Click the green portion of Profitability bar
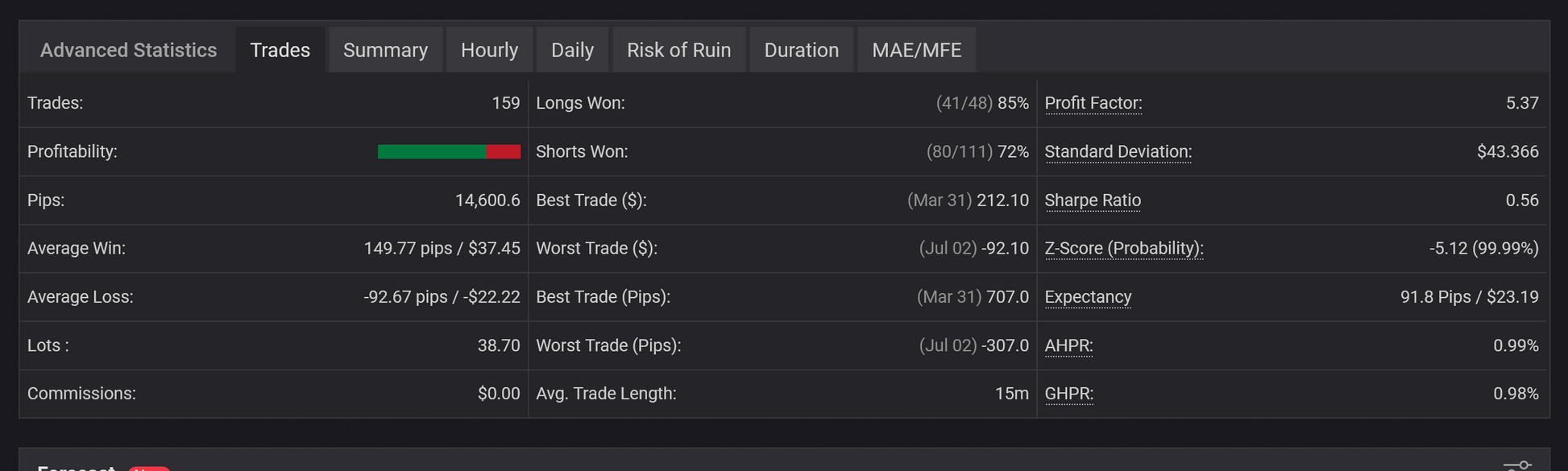This screenshot has width=1568, height=471. (x=431, y=151)
